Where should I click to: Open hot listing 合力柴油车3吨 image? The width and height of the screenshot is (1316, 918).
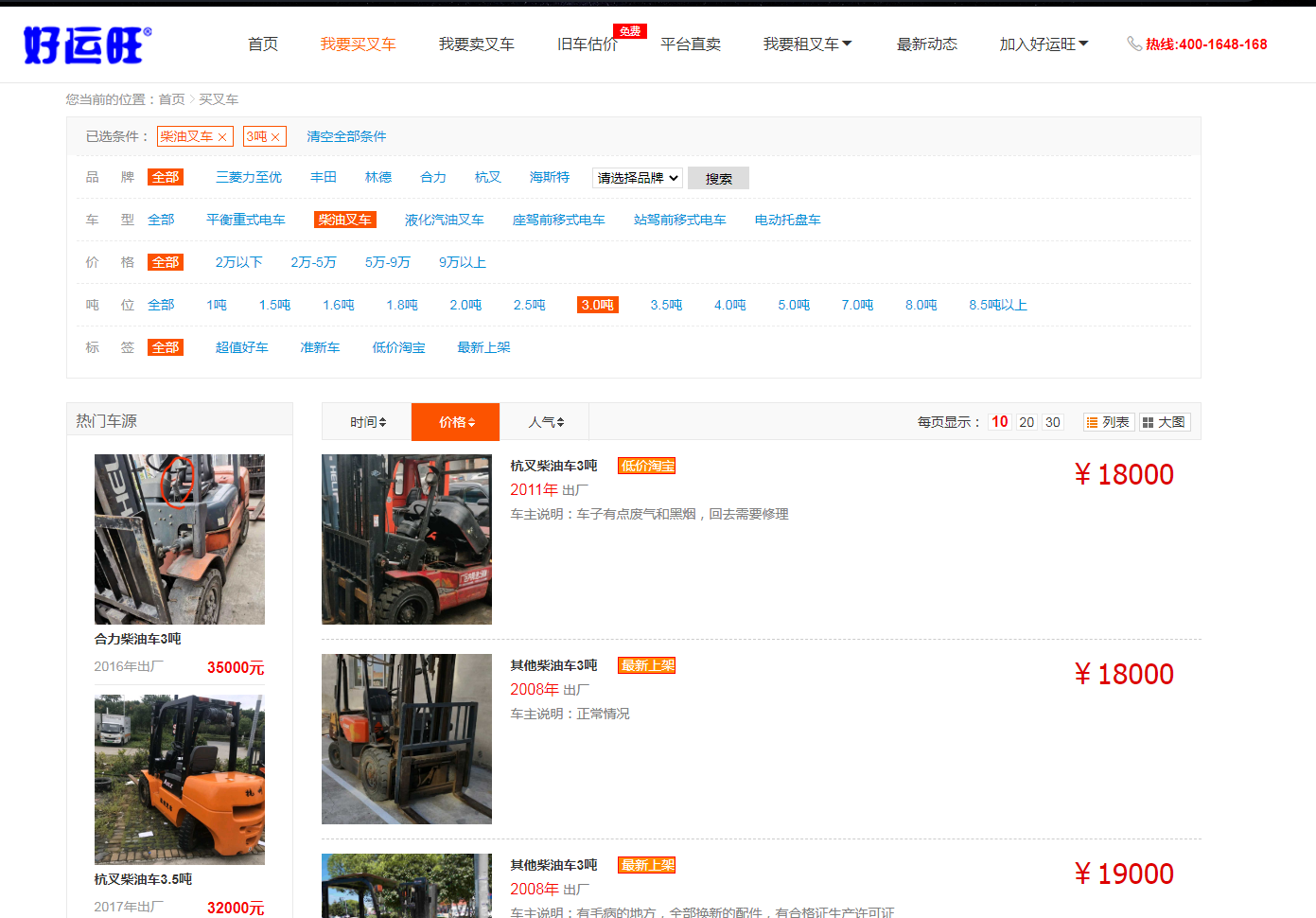coord(180,539)
